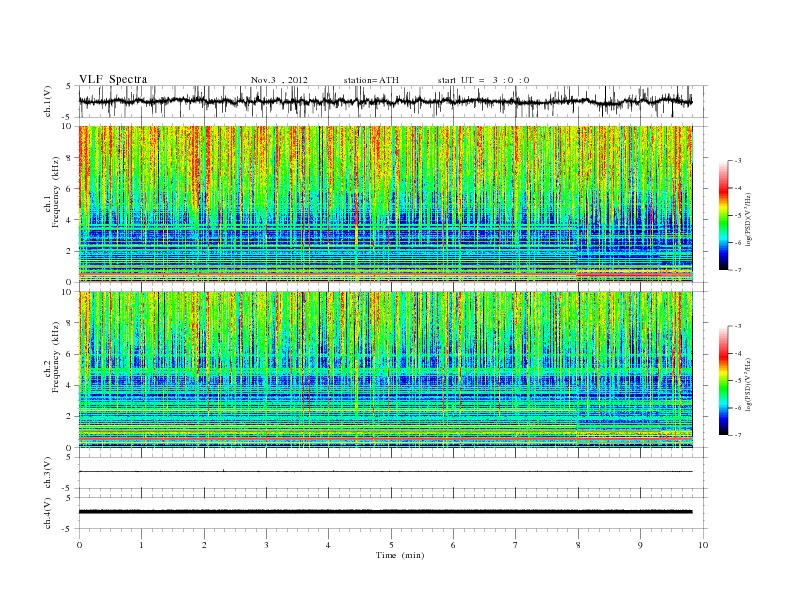Click the red band near 8 minutes in ch.1 spectrogram
Screen dimensions: 792x612
click(x=634, y=274)
